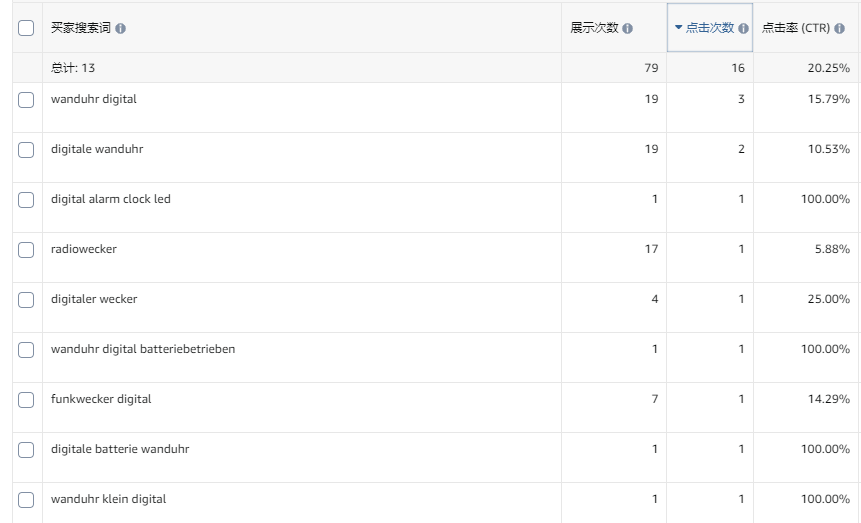The image size is (861, 523).
Task: Click info icon beside 展示次数 header
Action: pos(628,29)
